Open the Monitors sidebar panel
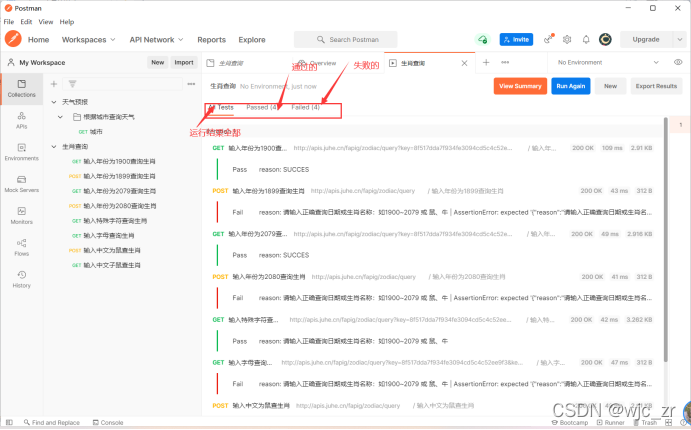 (x=21, y=216)
